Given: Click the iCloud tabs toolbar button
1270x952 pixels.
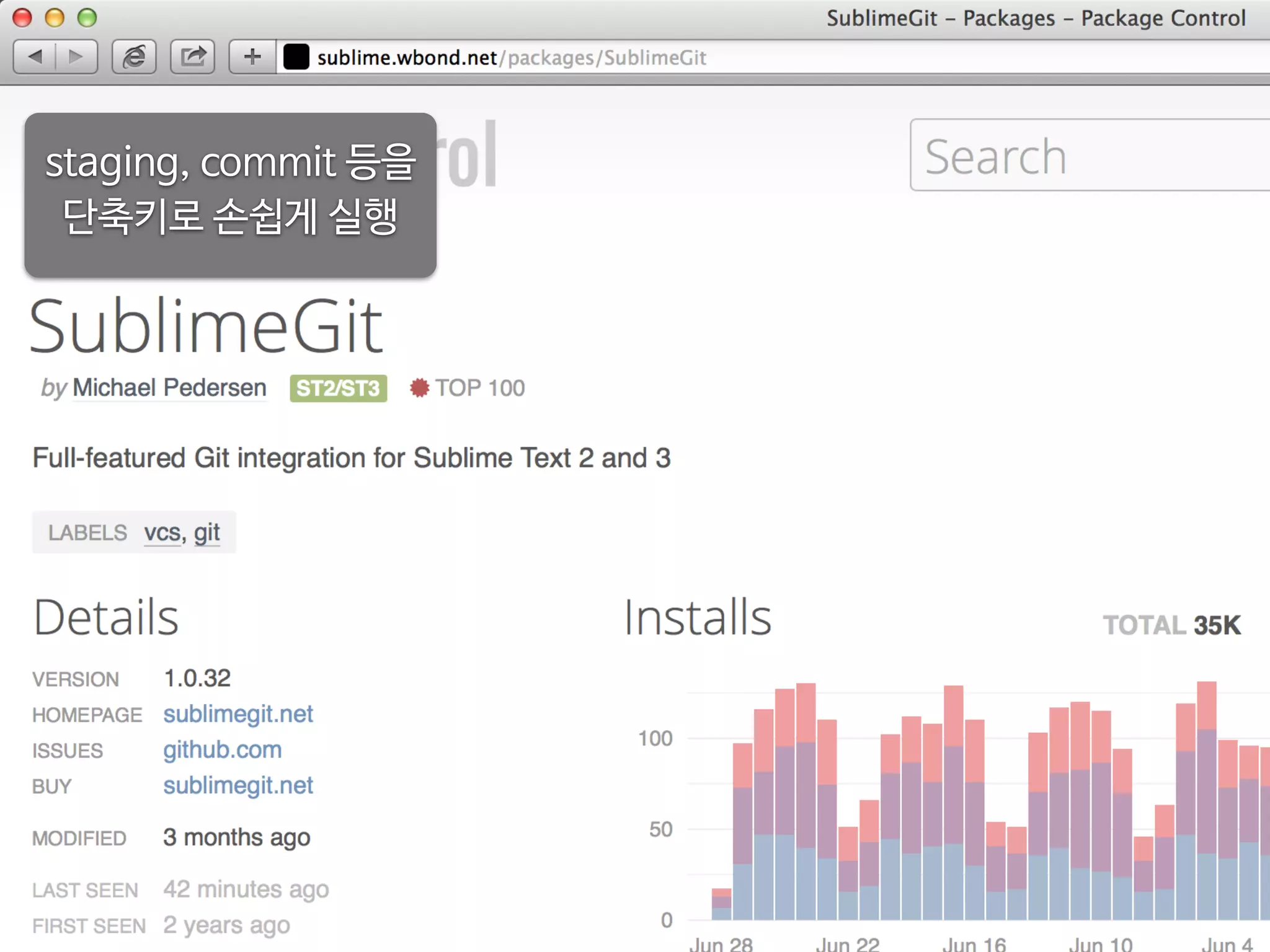Looking at the screenshot, I should tap(134, 57).
